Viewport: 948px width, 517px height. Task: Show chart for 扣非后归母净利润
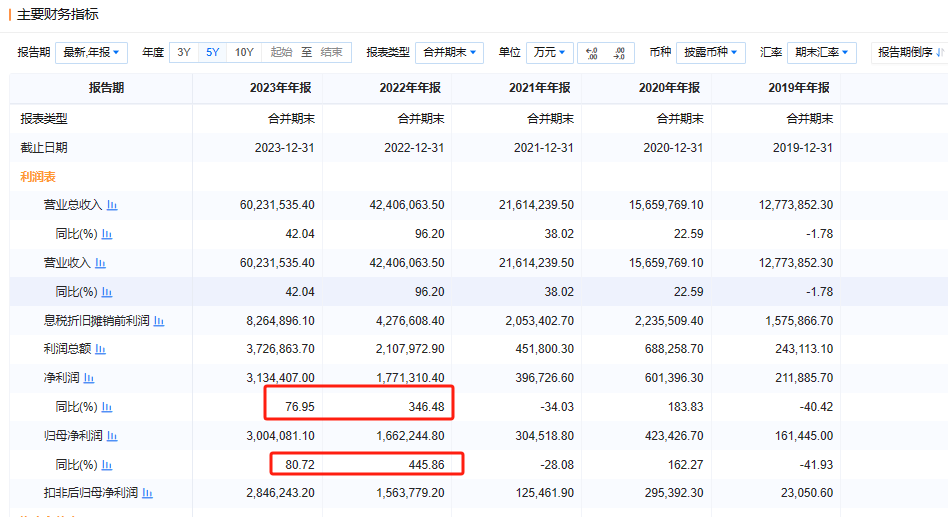[x=148, y=493]
